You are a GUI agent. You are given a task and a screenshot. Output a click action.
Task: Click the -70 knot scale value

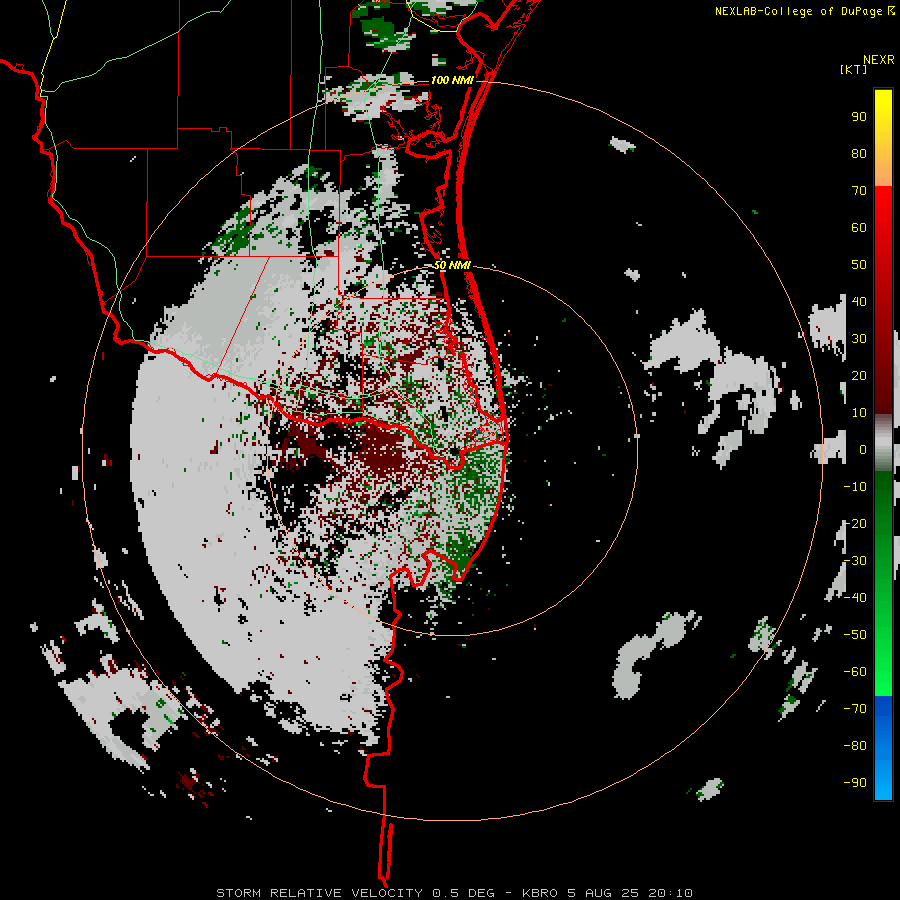coord(855,709)
